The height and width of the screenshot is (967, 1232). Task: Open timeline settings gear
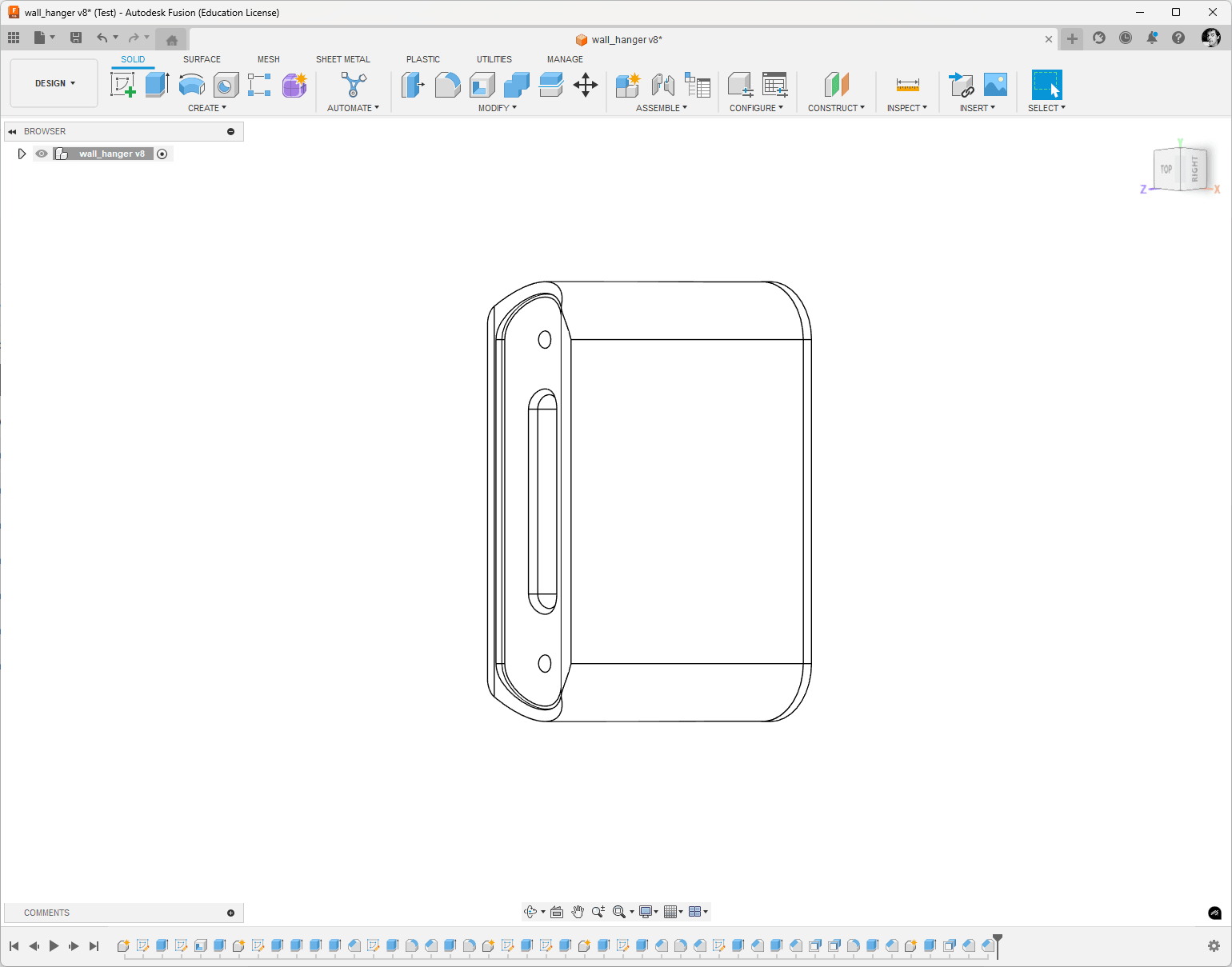point(1214,946)
